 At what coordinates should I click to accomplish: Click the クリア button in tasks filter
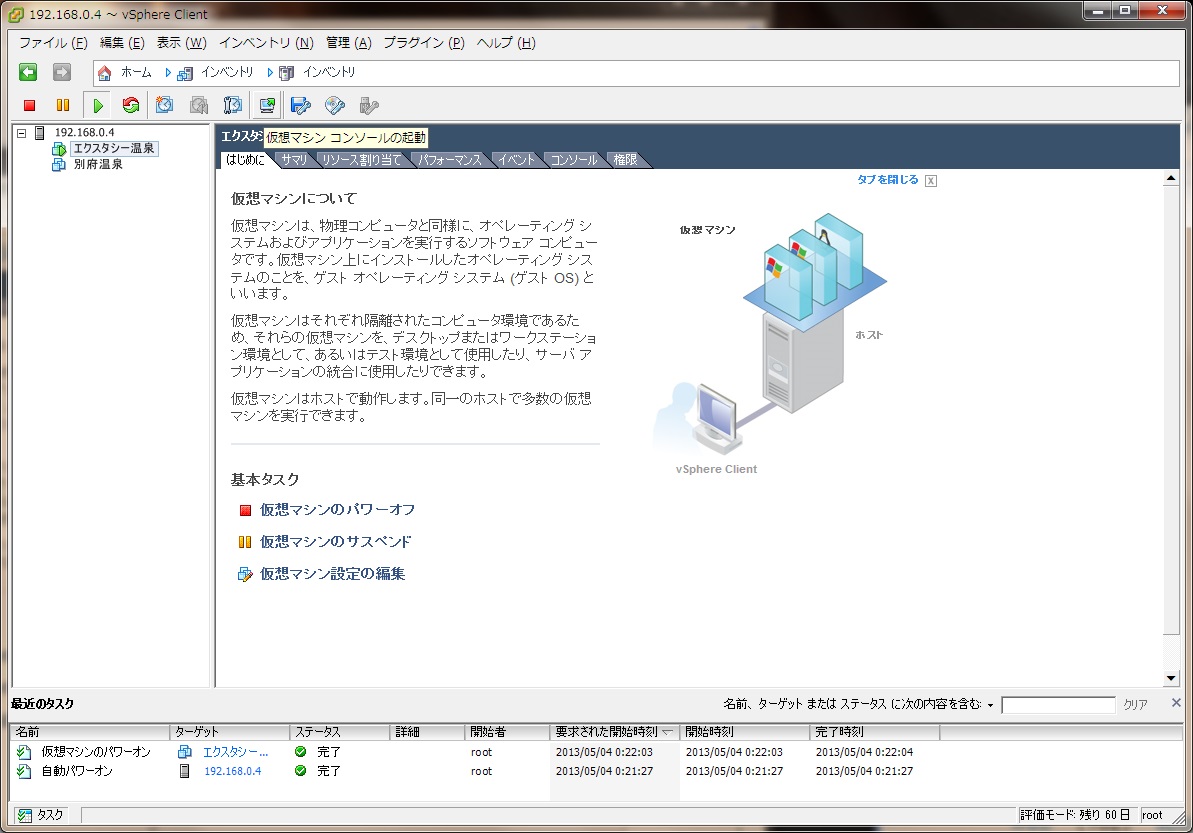click(1135, 704)
